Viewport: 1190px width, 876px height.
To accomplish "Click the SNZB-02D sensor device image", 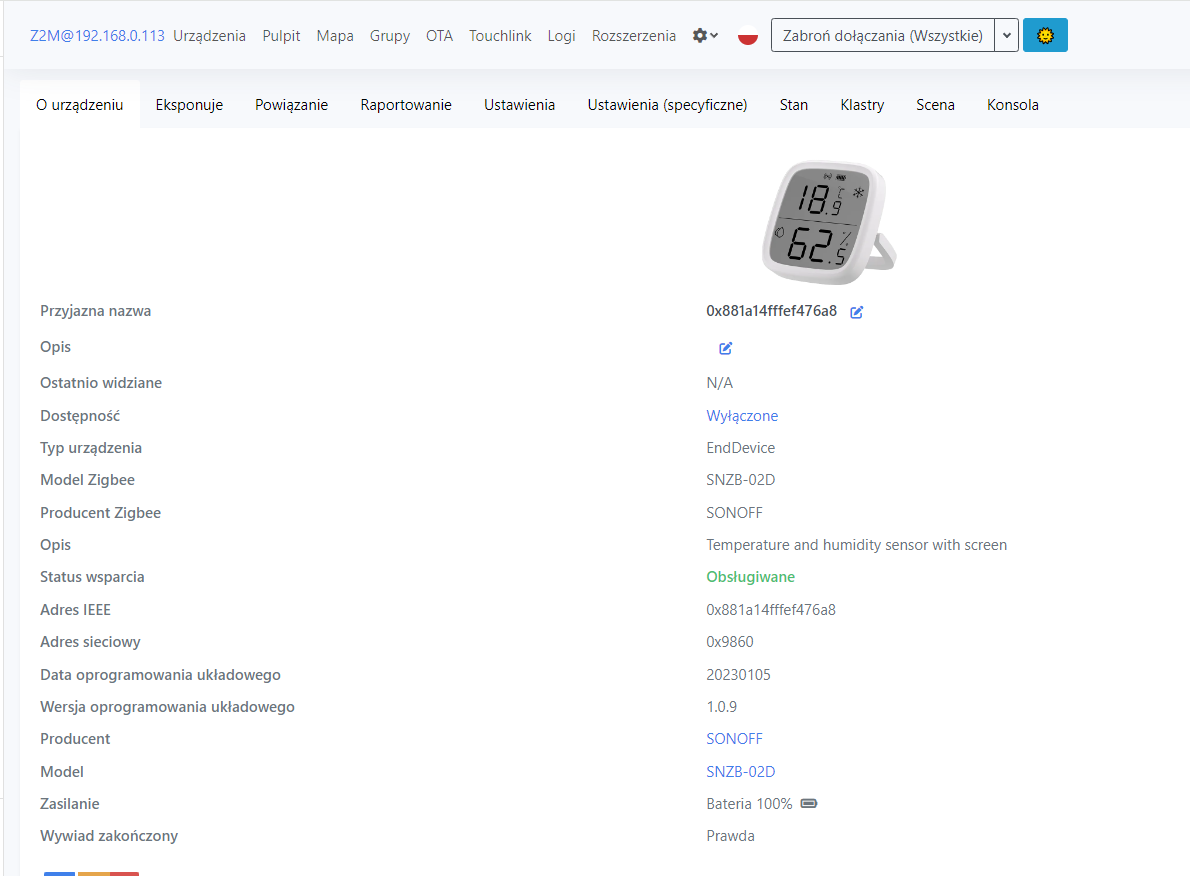I will coord(829,222).
